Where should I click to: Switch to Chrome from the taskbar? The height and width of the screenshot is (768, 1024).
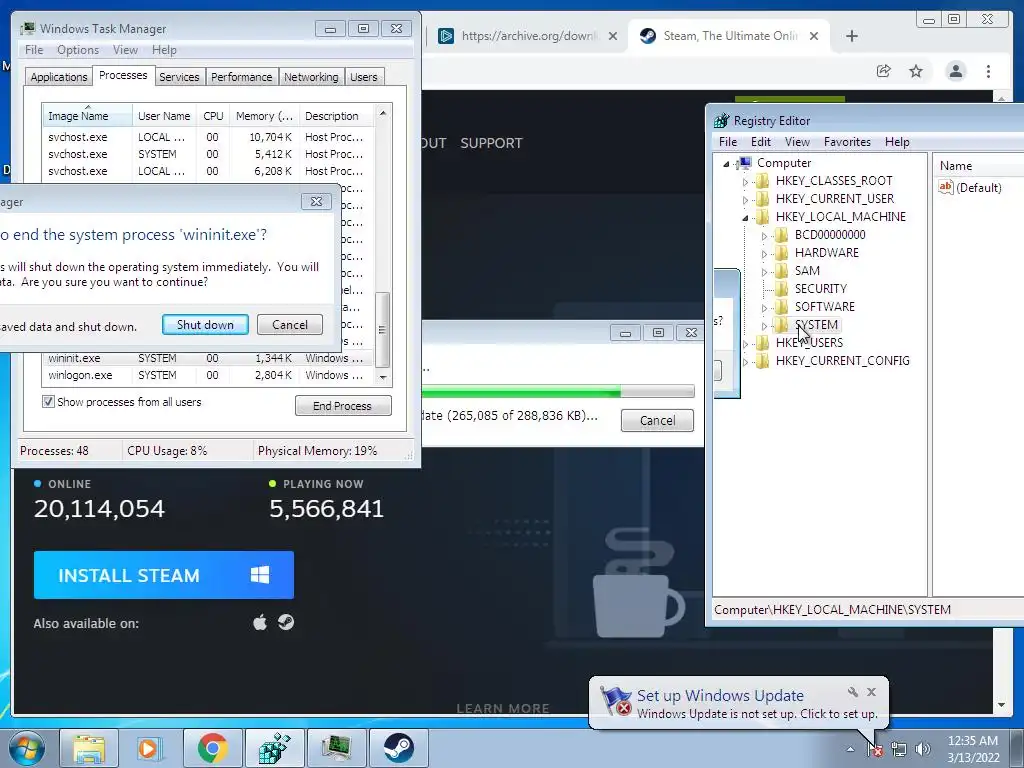point(212,748)
